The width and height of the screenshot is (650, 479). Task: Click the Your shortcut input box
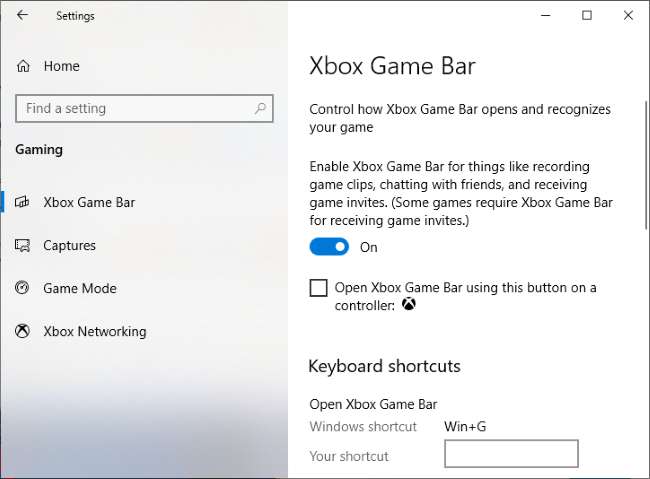click(511, 454)
